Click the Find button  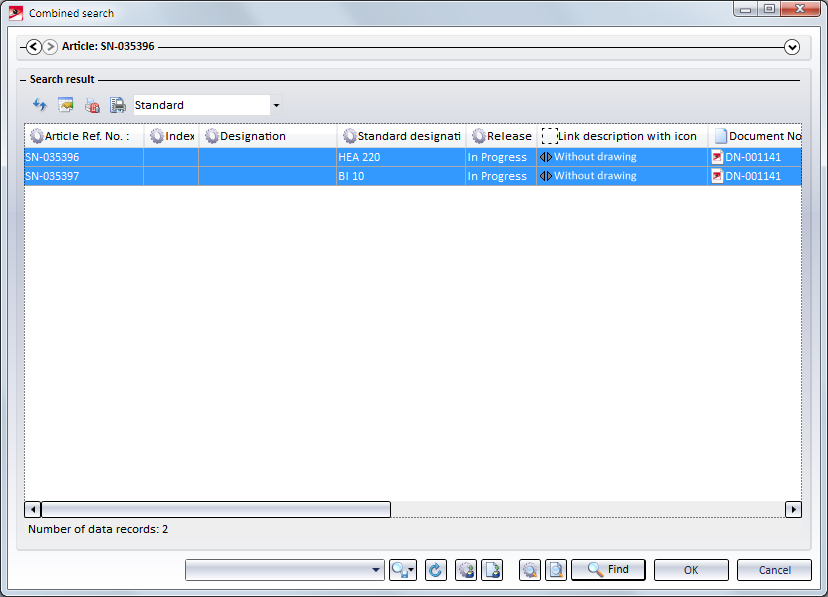608,570
